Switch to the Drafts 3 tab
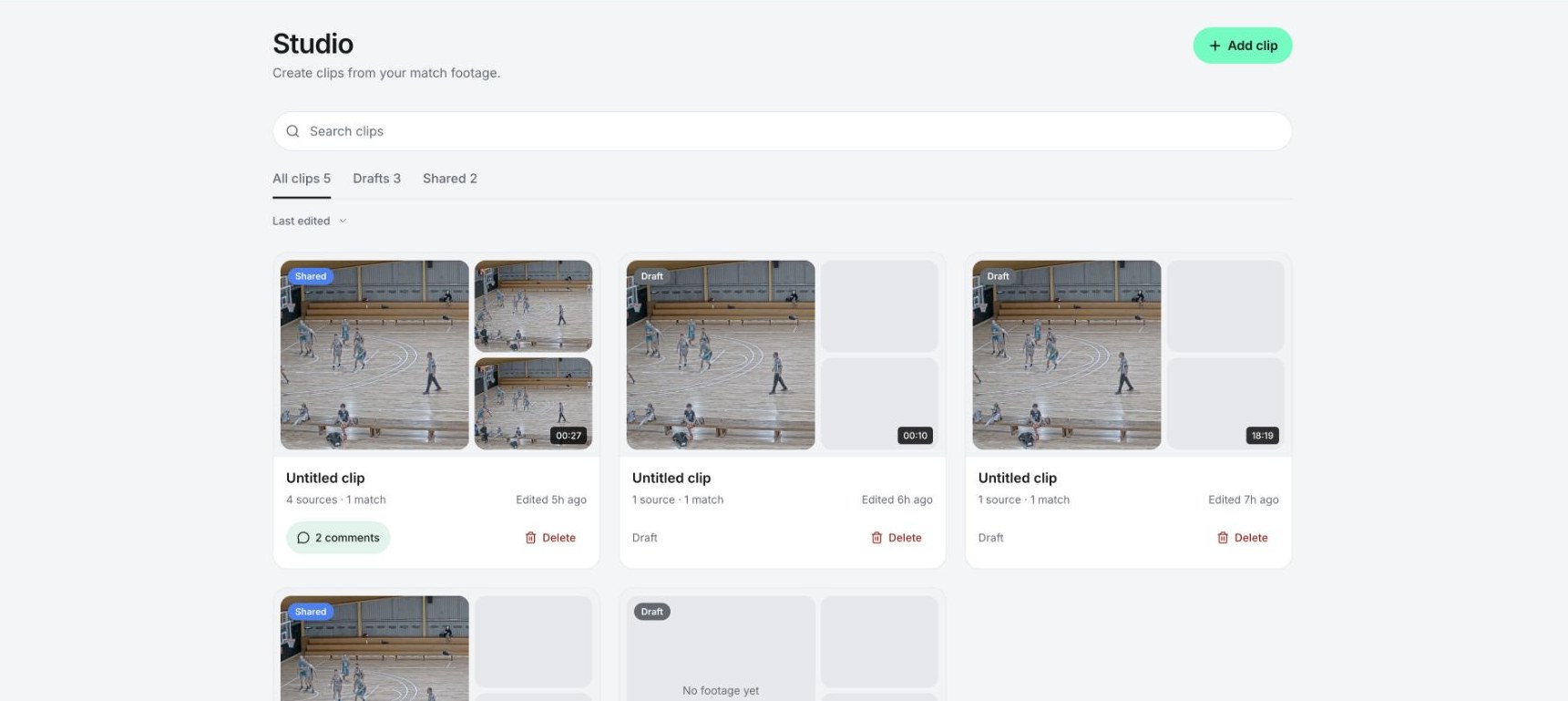Screen dimensions: 1568x701 click(x=376, y=179)
